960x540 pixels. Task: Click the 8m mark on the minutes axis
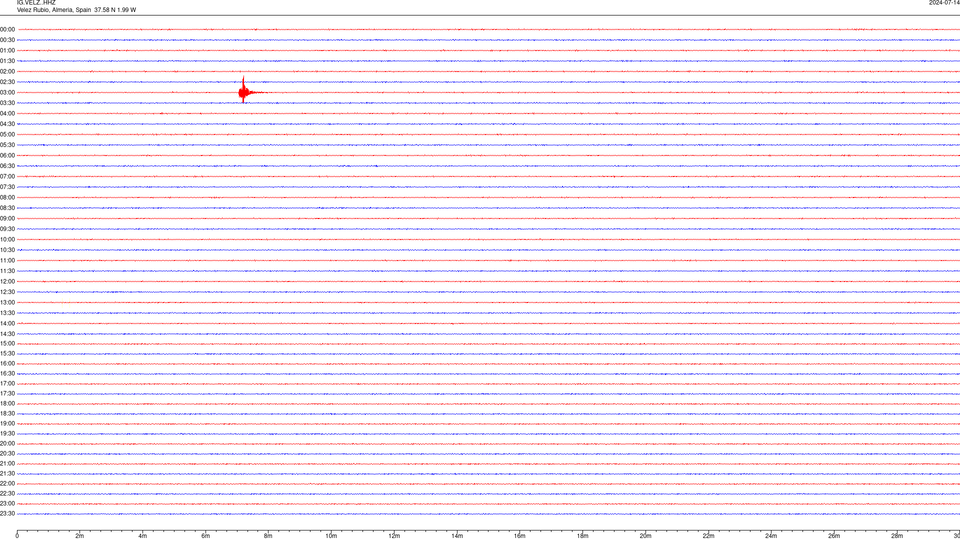[x=268, y=536]
